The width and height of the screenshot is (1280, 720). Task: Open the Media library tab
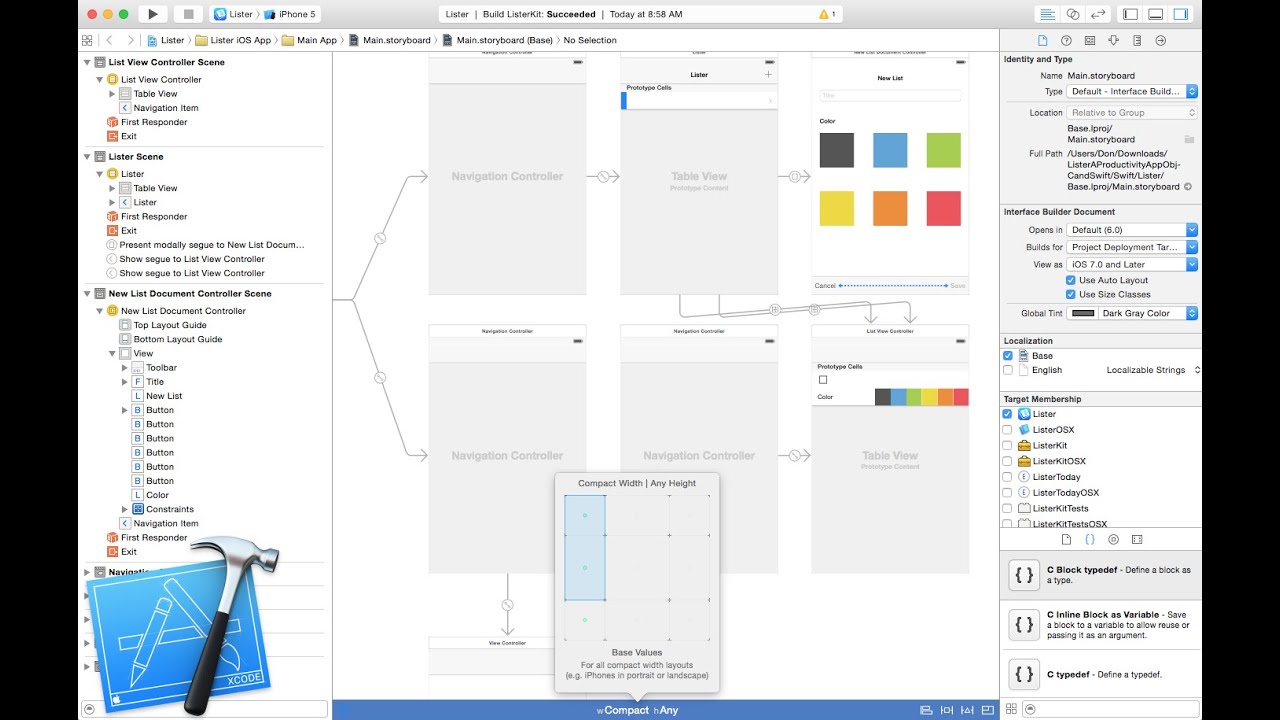pos(1137,539)
